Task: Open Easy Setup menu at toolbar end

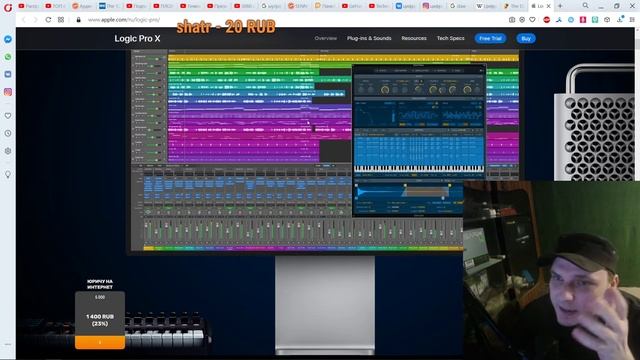Action: click(x=632, y=20)
